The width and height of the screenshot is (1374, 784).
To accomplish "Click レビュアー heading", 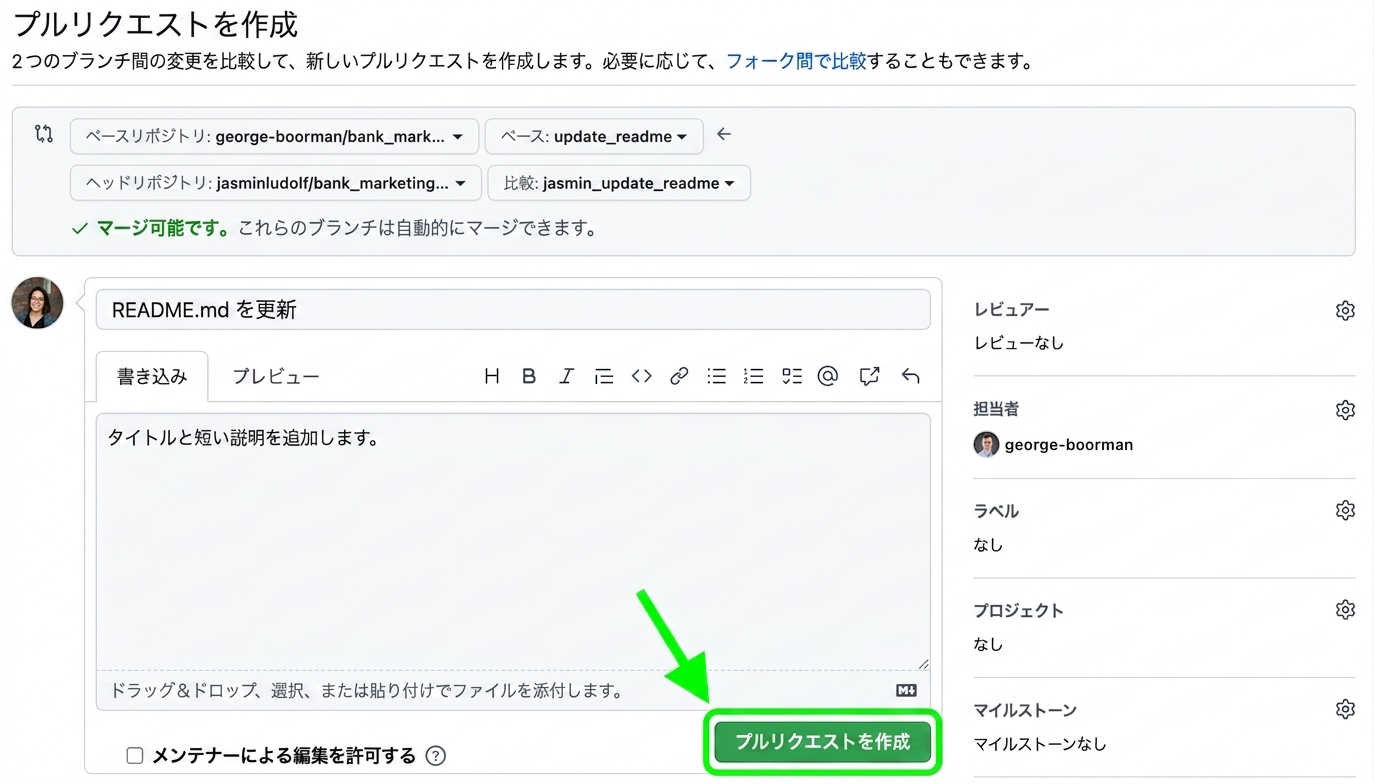I will 1012,310.
